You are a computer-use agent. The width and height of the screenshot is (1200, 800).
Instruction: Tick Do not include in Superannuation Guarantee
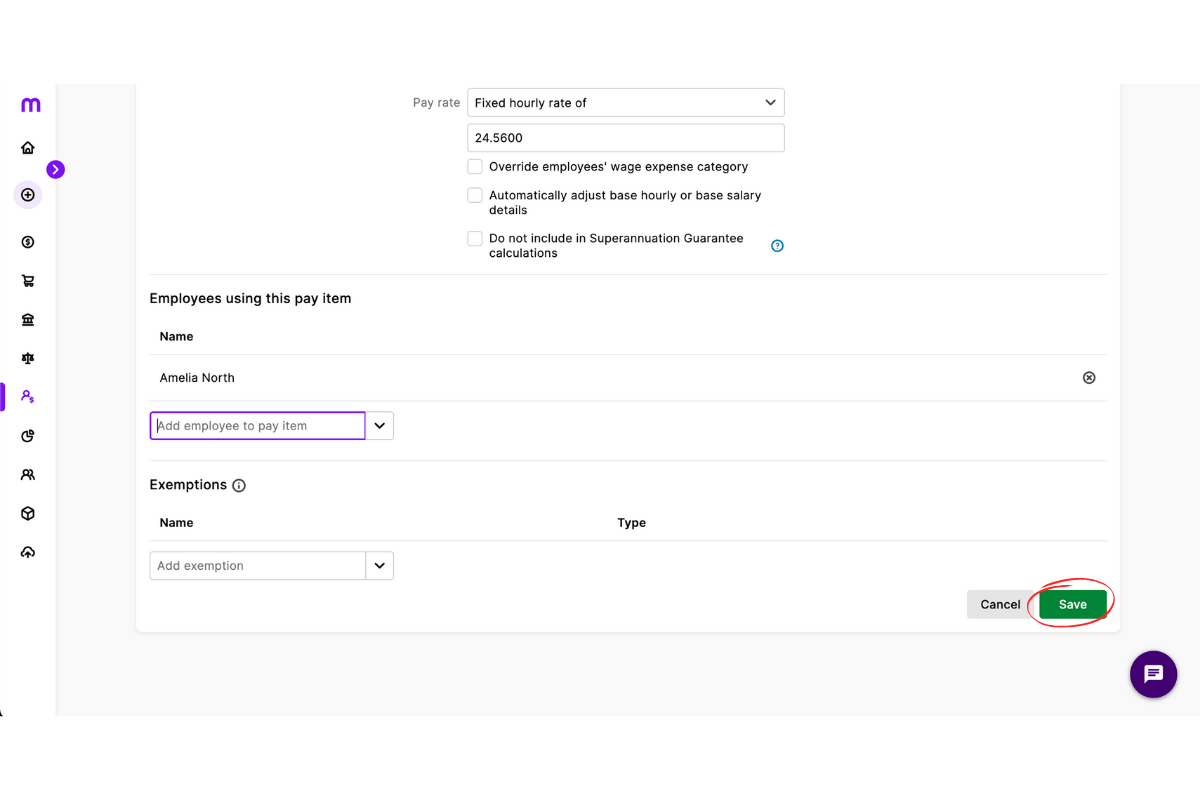pyautogui.click(x=475, y=239)
